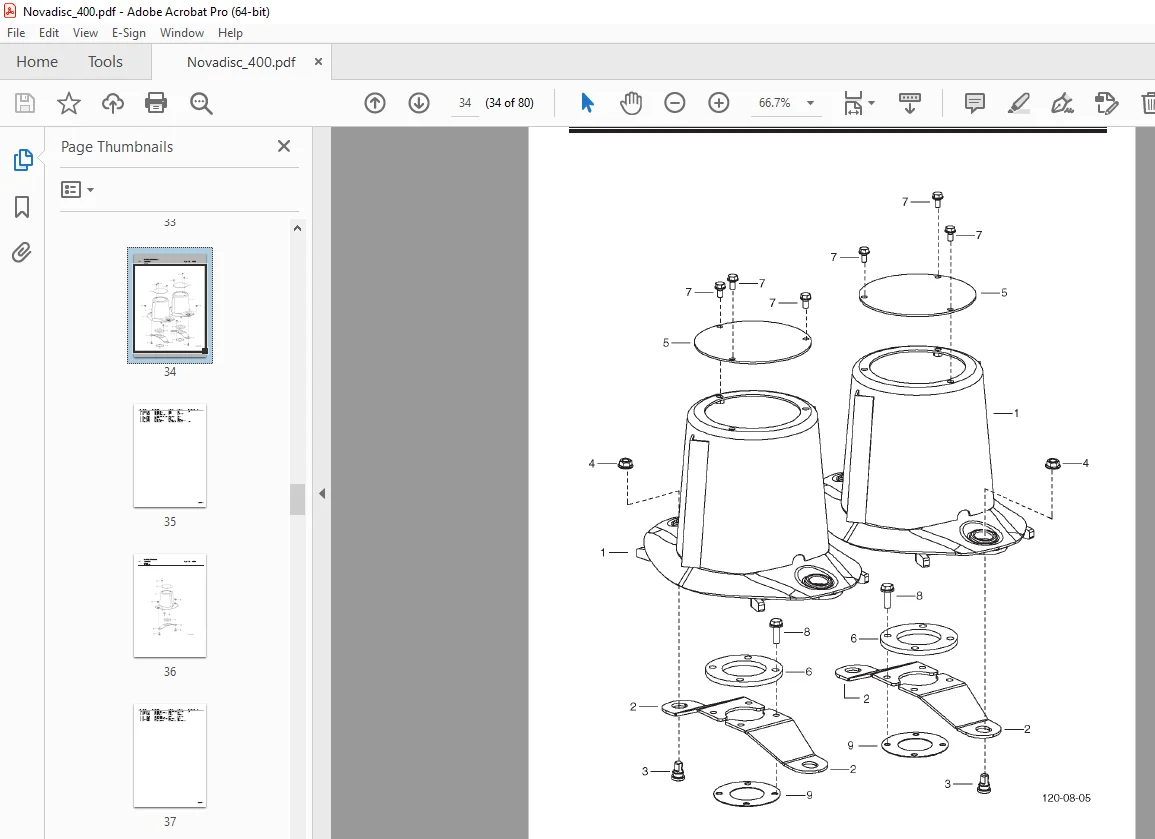This screenshot has width=1155, height=839.
Task: Open the View menu
Action: (85, 33)
